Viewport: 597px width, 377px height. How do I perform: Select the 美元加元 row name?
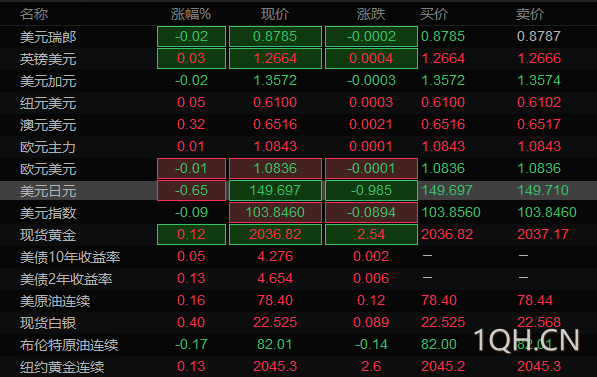(x=48, y=81)
